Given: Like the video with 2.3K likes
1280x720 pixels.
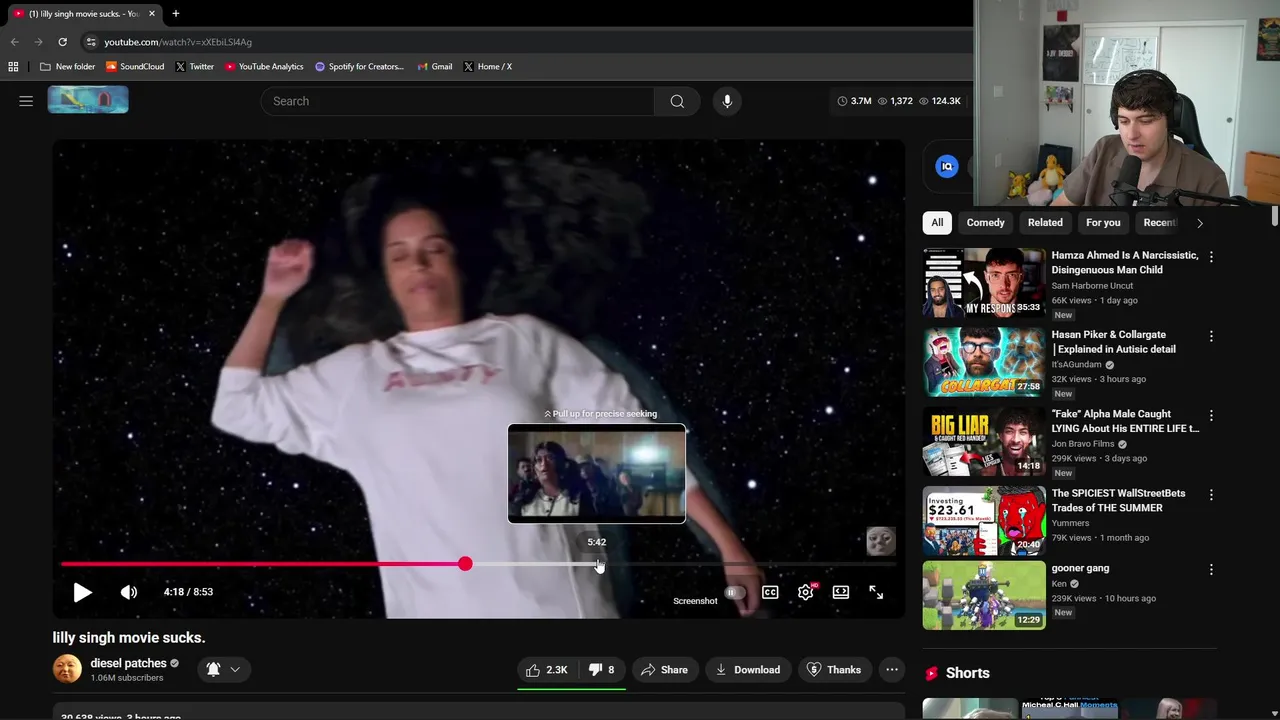Looking at the screenshot, I should click(x=547, y=670).
